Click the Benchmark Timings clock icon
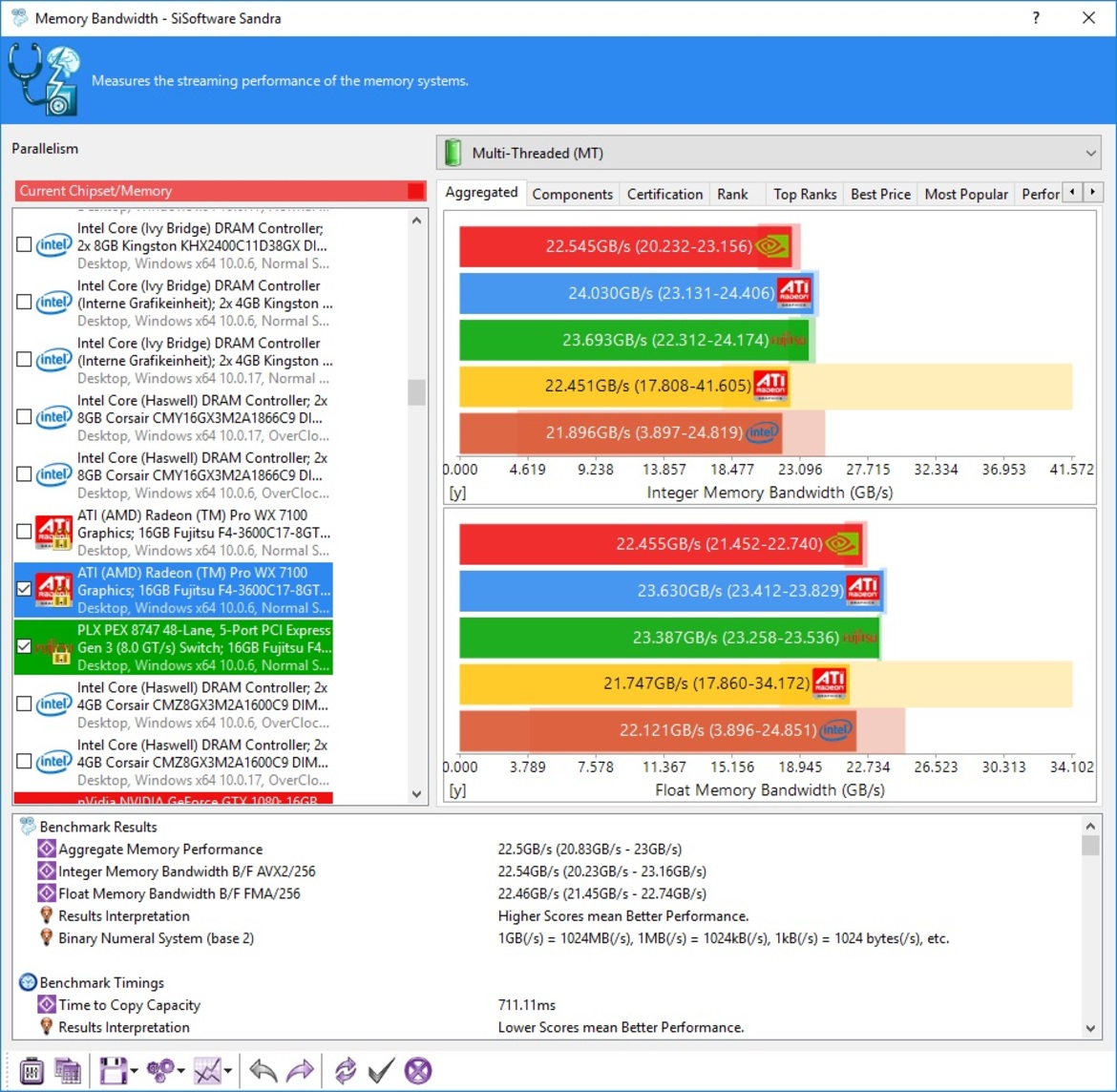1117x1092 pixels. [28, 982]
